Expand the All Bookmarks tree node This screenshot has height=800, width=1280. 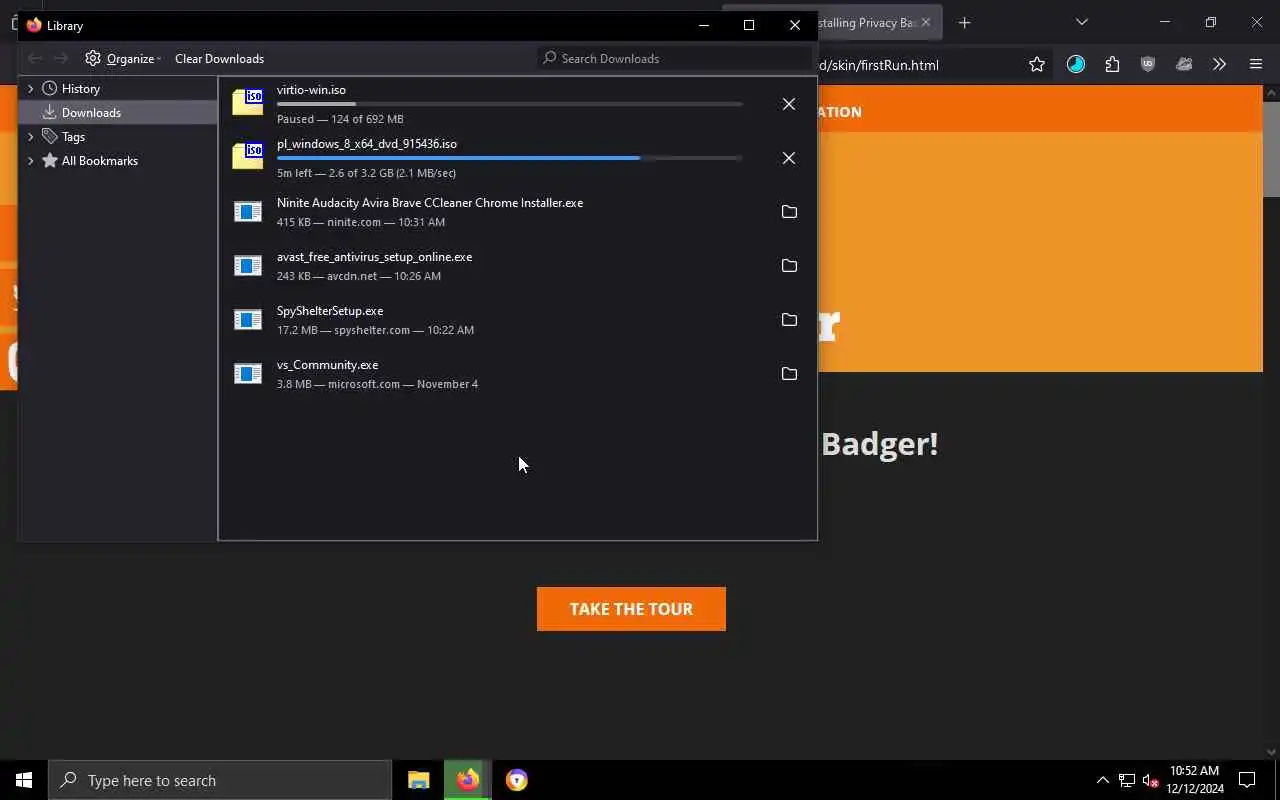[x=30, y=161]
